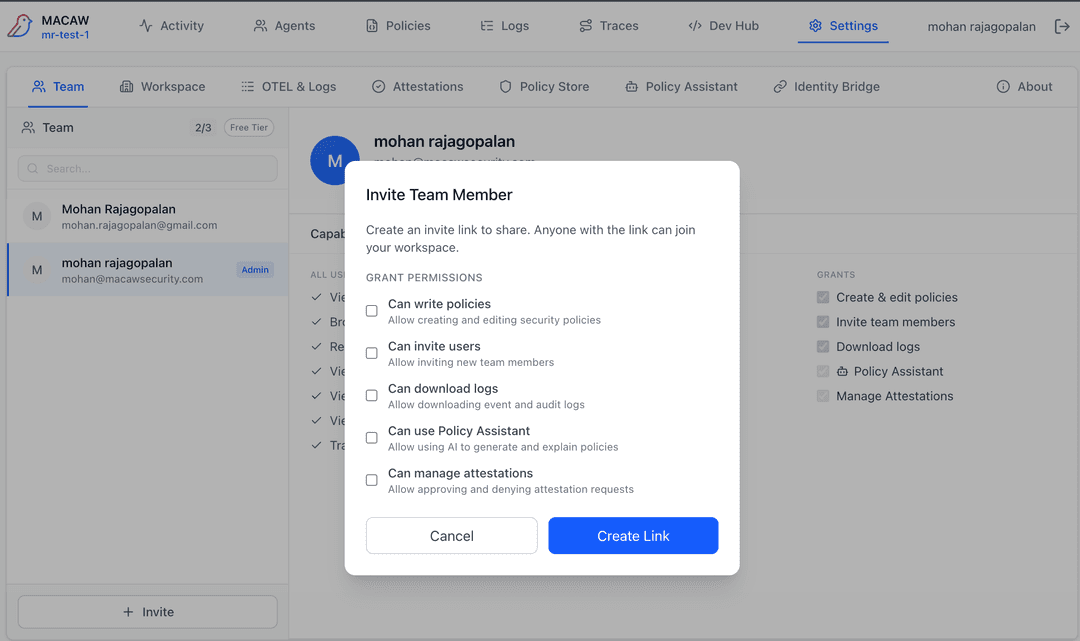Viewport: 1080px width, 641px height.
Task: Open the Traces page in top navigation
Action: click(x=608, y=26)
